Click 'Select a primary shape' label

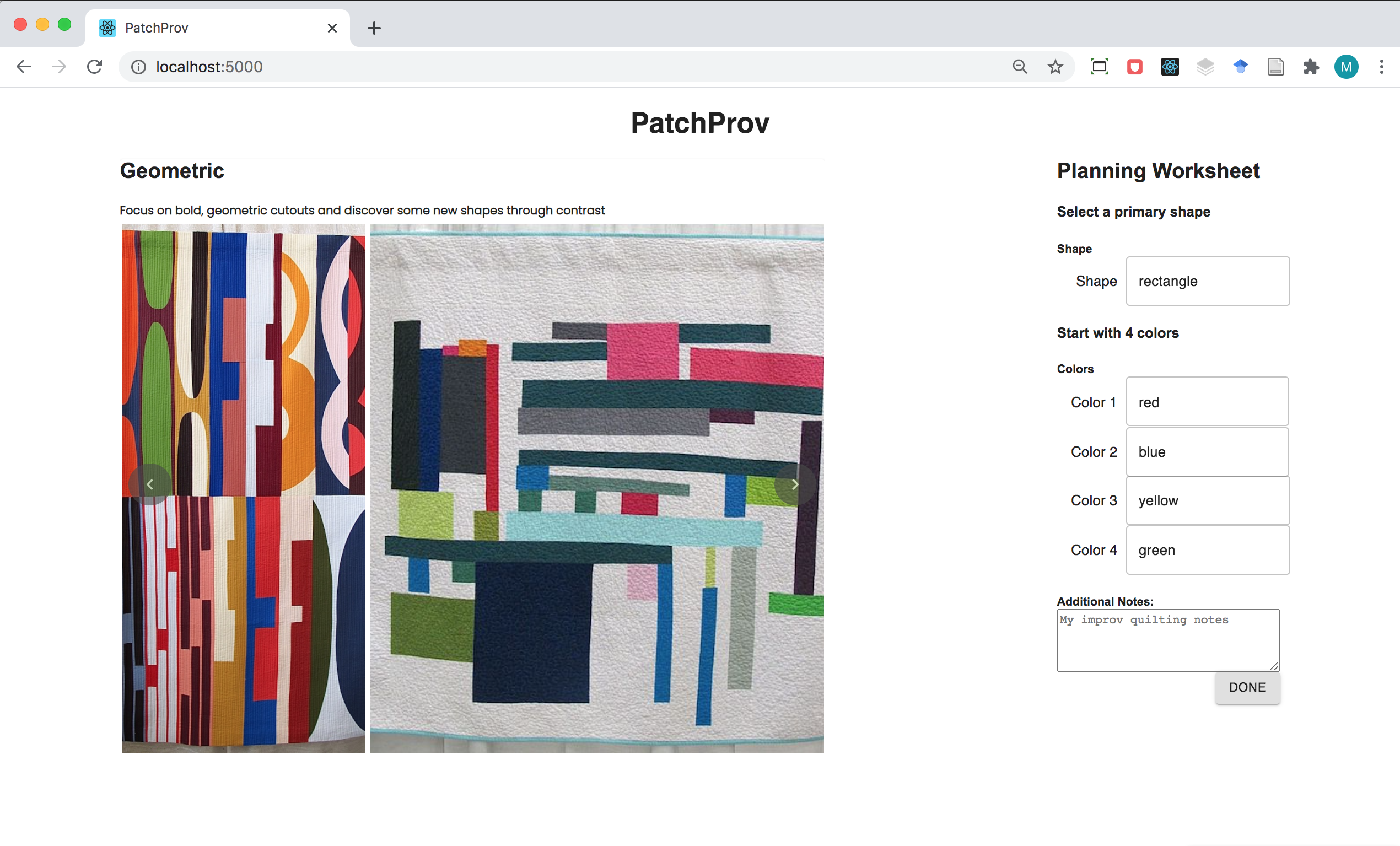coord(1133,211)
